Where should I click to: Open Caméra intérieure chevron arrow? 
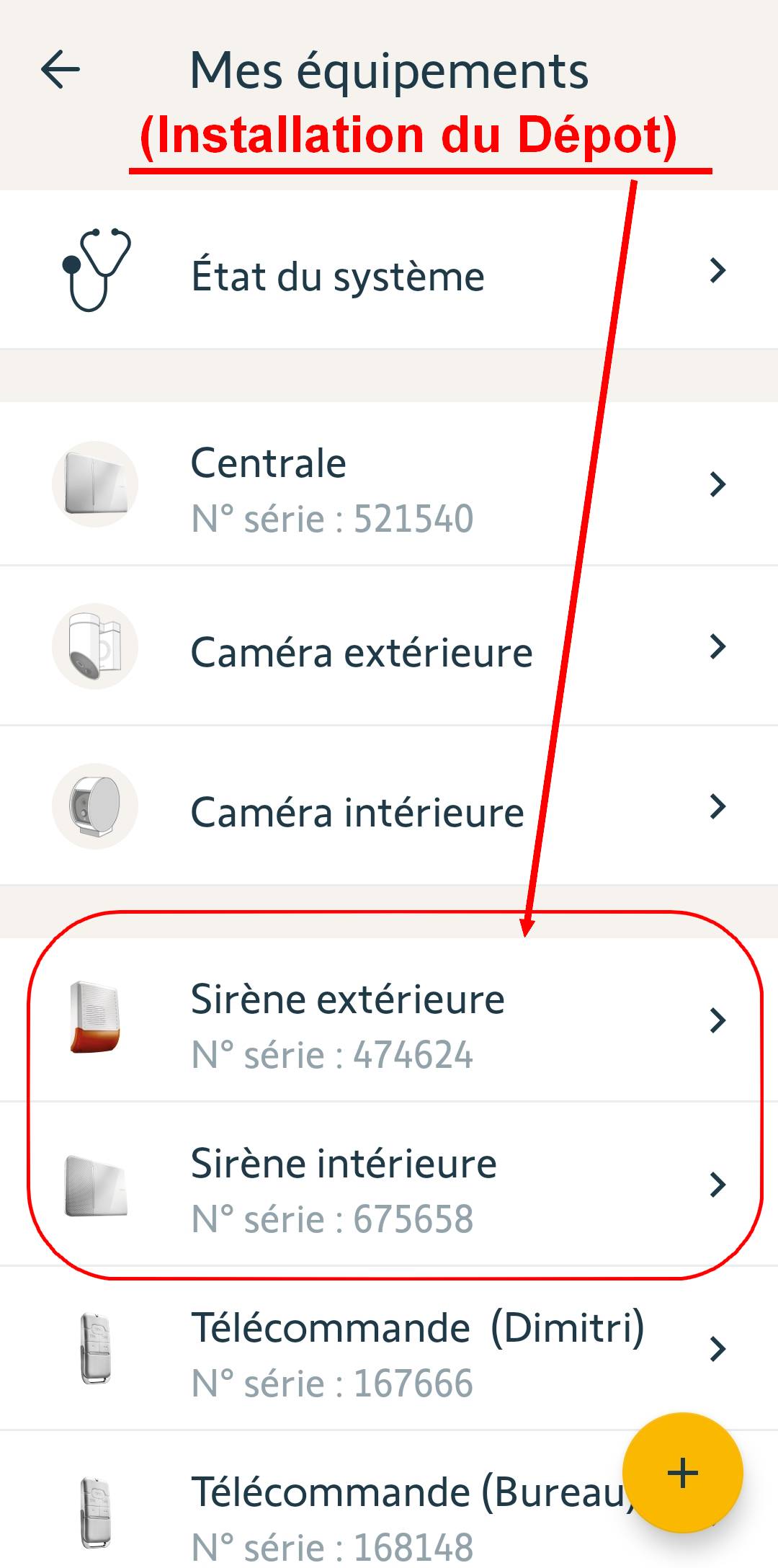pyautogui.click(x=717, y=806)
